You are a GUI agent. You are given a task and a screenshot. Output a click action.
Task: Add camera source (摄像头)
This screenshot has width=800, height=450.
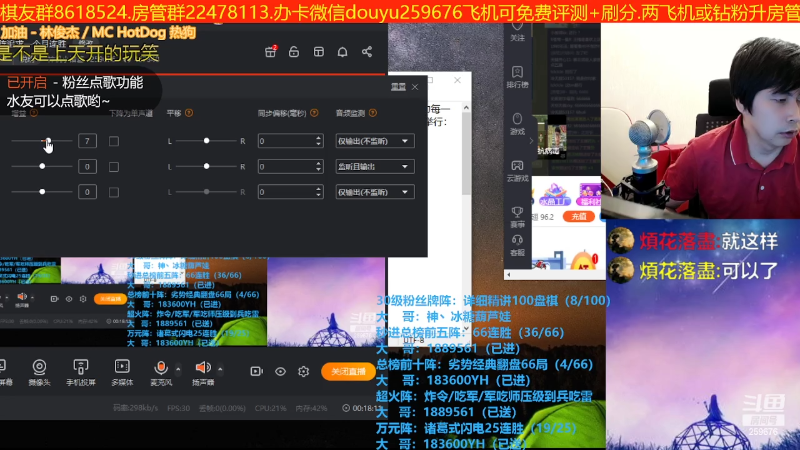[x=39, y=372]
